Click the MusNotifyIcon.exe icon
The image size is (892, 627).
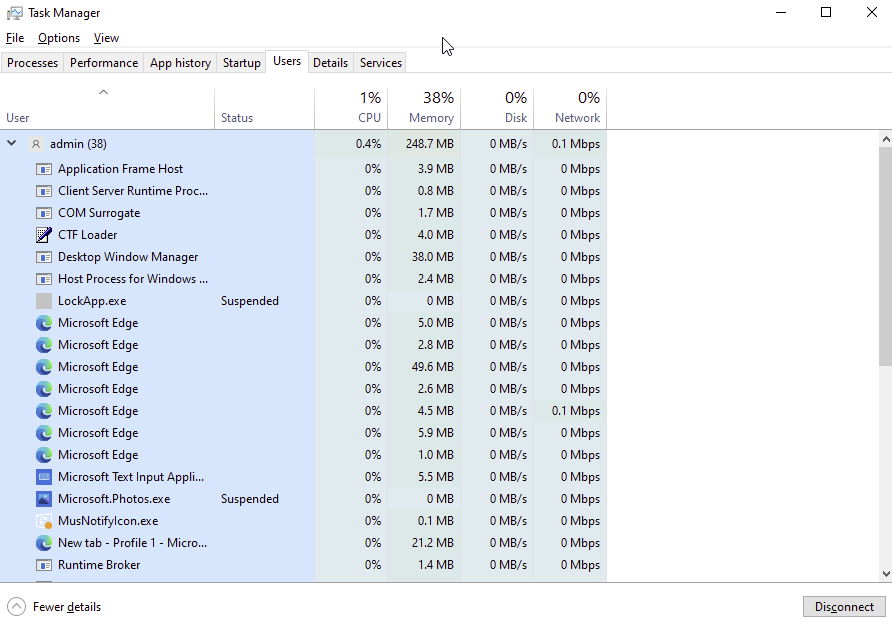[44, 521]
